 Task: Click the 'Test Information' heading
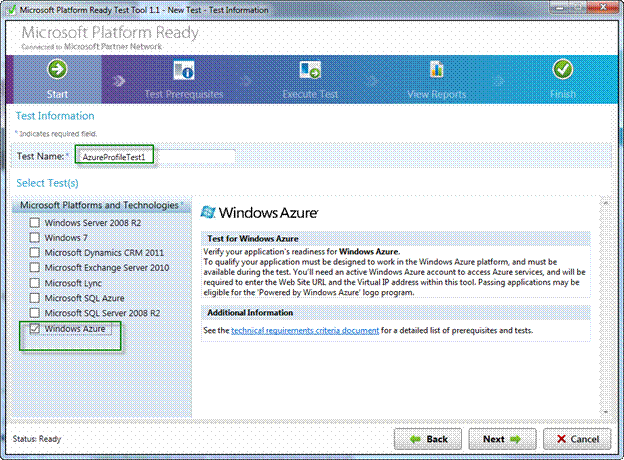[55, 116]
